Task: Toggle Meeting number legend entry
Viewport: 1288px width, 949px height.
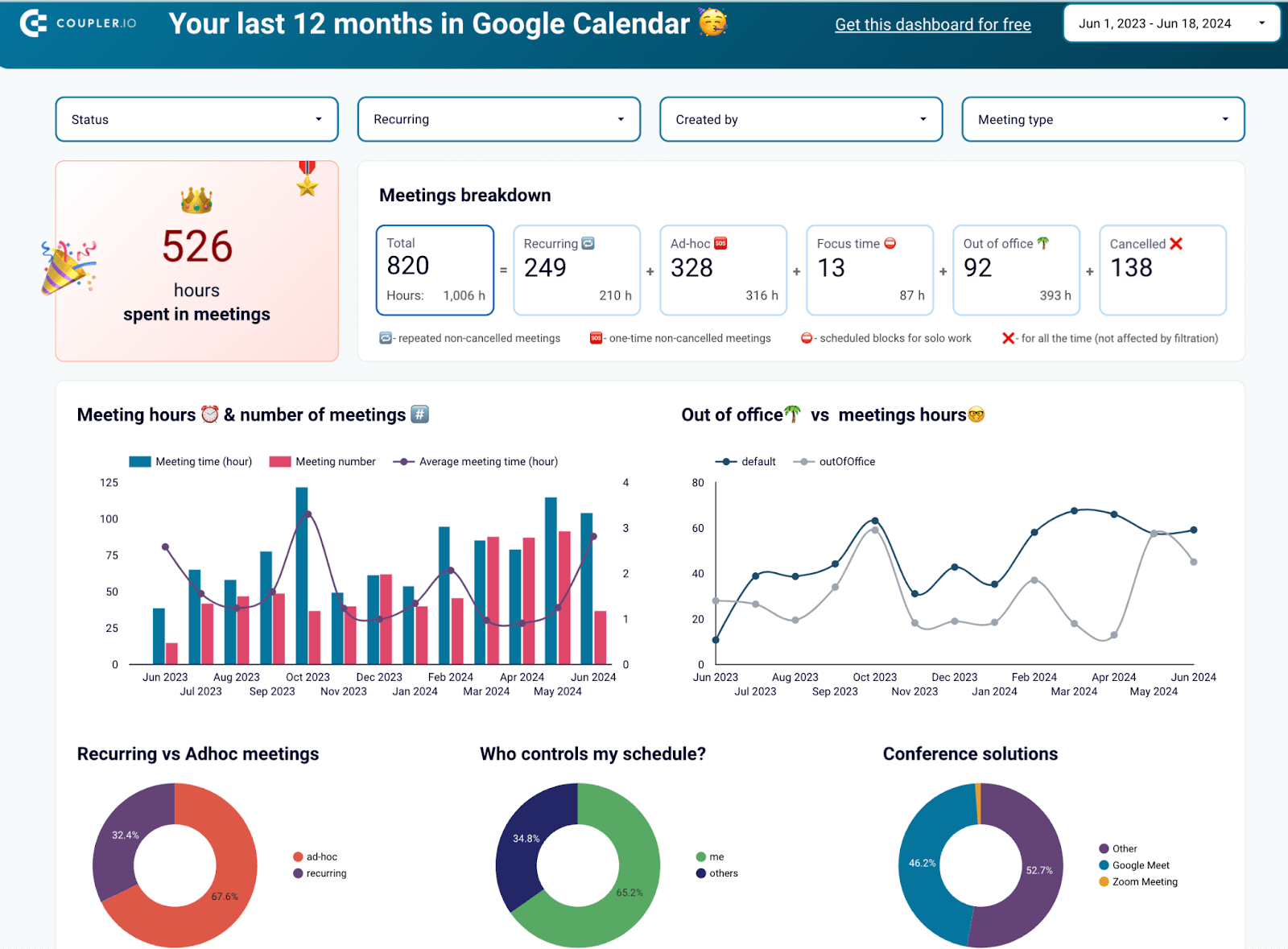Action: click(322, 461)
